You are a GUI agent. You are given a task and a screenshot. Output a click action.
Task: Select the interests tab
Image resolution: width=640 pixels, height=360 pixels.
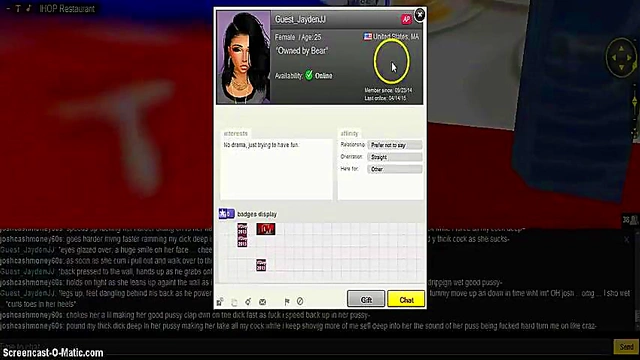pos(236,133)
